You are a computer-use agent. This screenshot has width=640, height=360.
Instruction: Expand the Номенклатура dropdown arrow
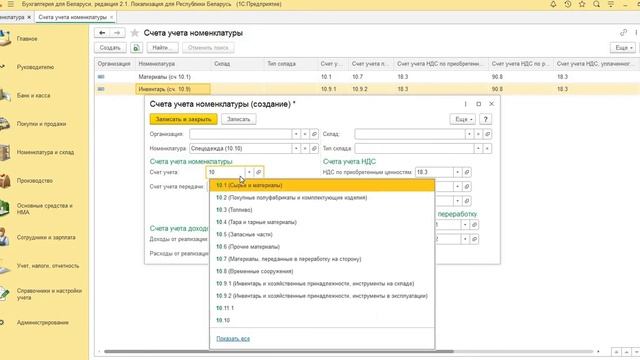[x=296, y=149]
